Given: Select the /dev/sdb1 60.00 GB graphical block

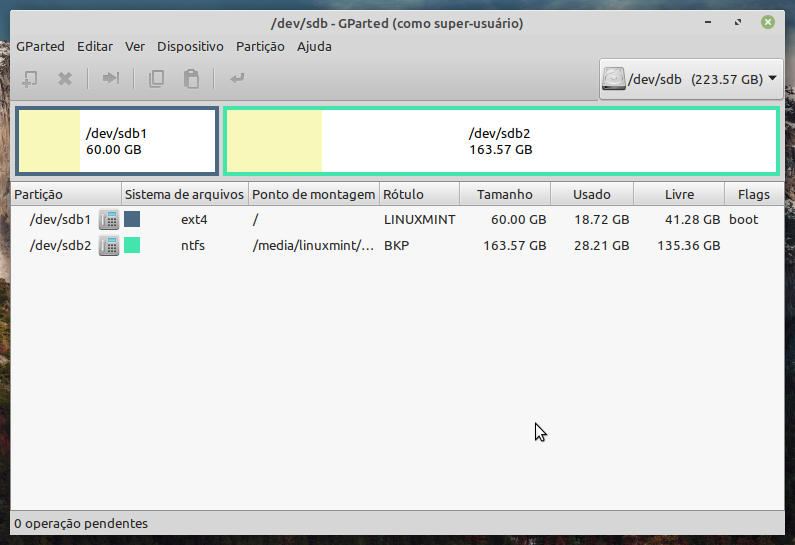Looking at the screenshot, I should 117,141.
